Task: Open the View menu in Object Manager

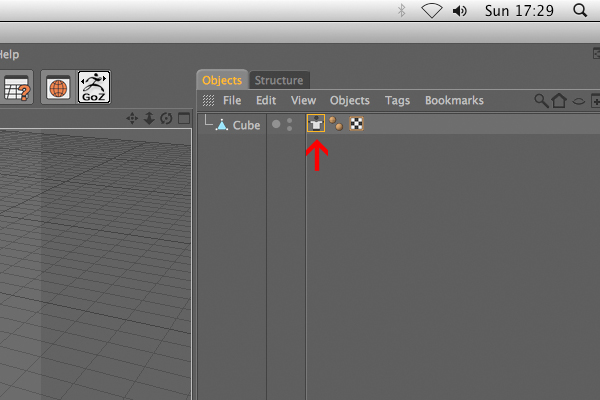Action: 303,101
